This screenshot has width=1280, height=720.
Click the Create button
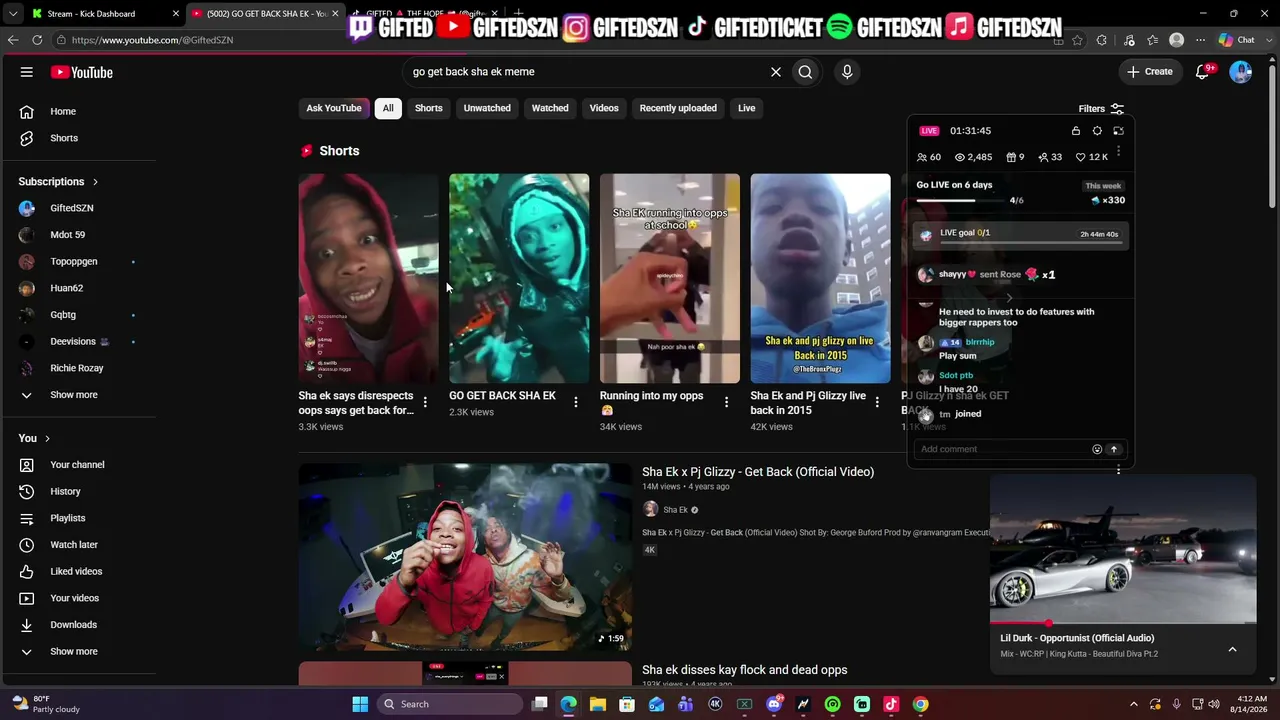coord(1149,72)
